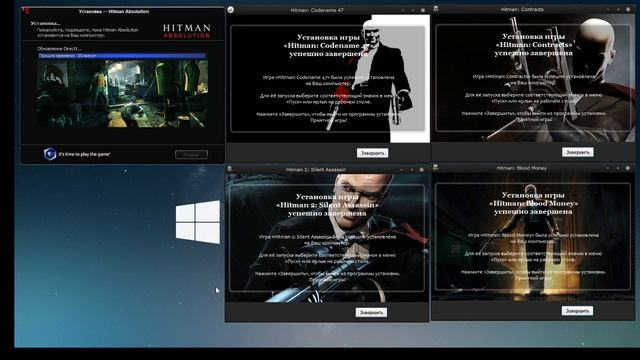640x360 pixels.
Task: Close the Hitman: Contracts window
Action: coord(628,9)
